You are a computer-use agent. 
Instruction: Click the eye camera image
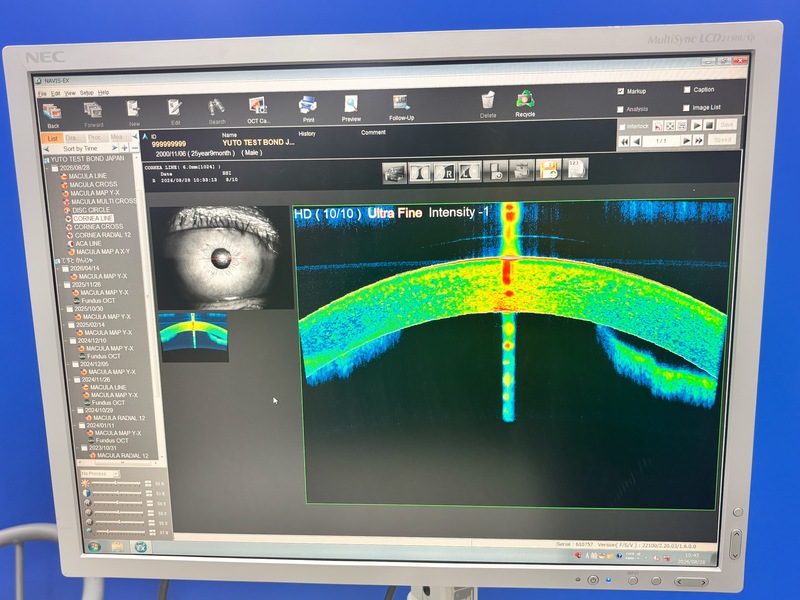[222, 257]
